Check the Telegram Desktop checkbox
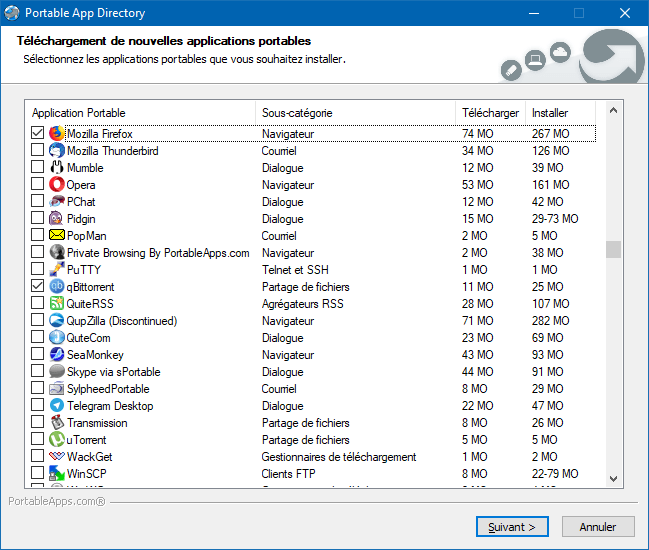The width and height of the screenshot is (649, 550). coord(38,404)
